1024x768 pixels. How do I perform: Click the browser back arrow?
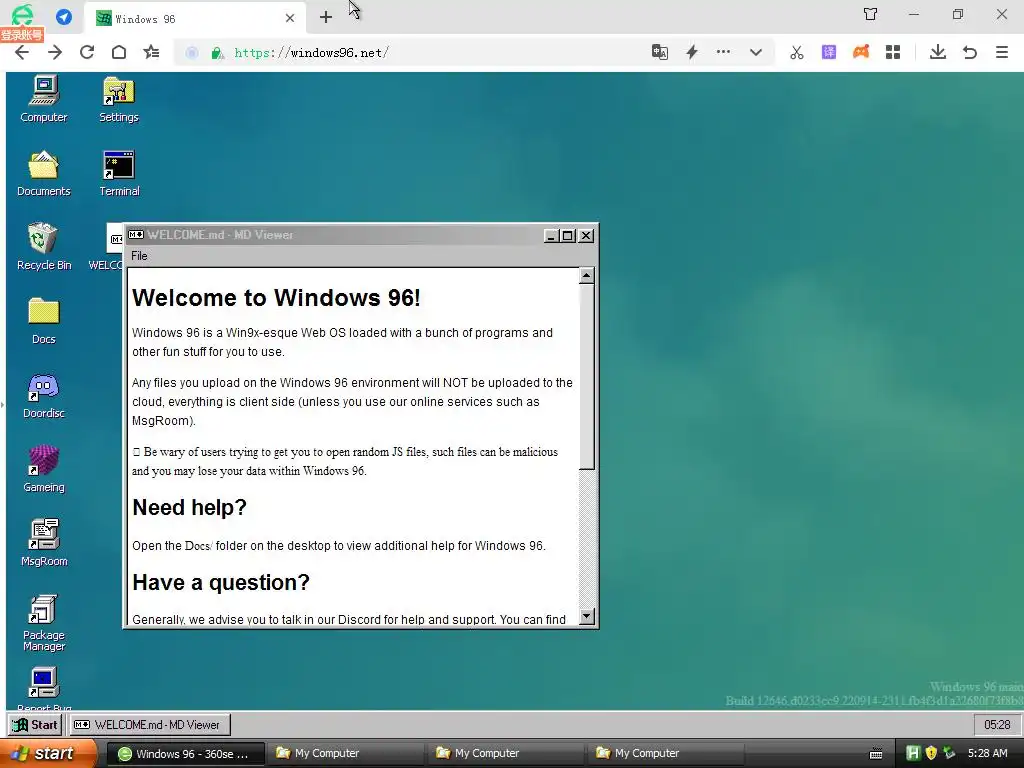pyautogui.click(x=22, y=52)
